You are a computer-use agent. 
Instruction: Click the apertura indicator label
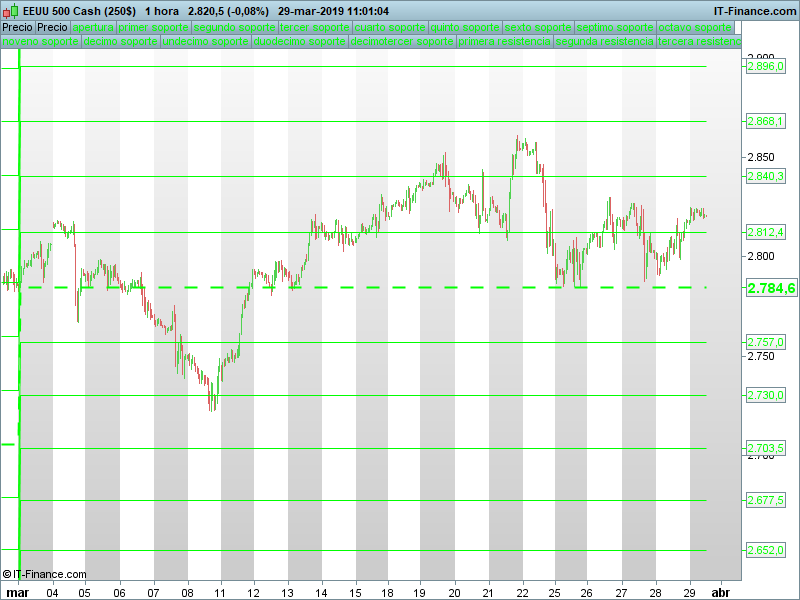93,27
